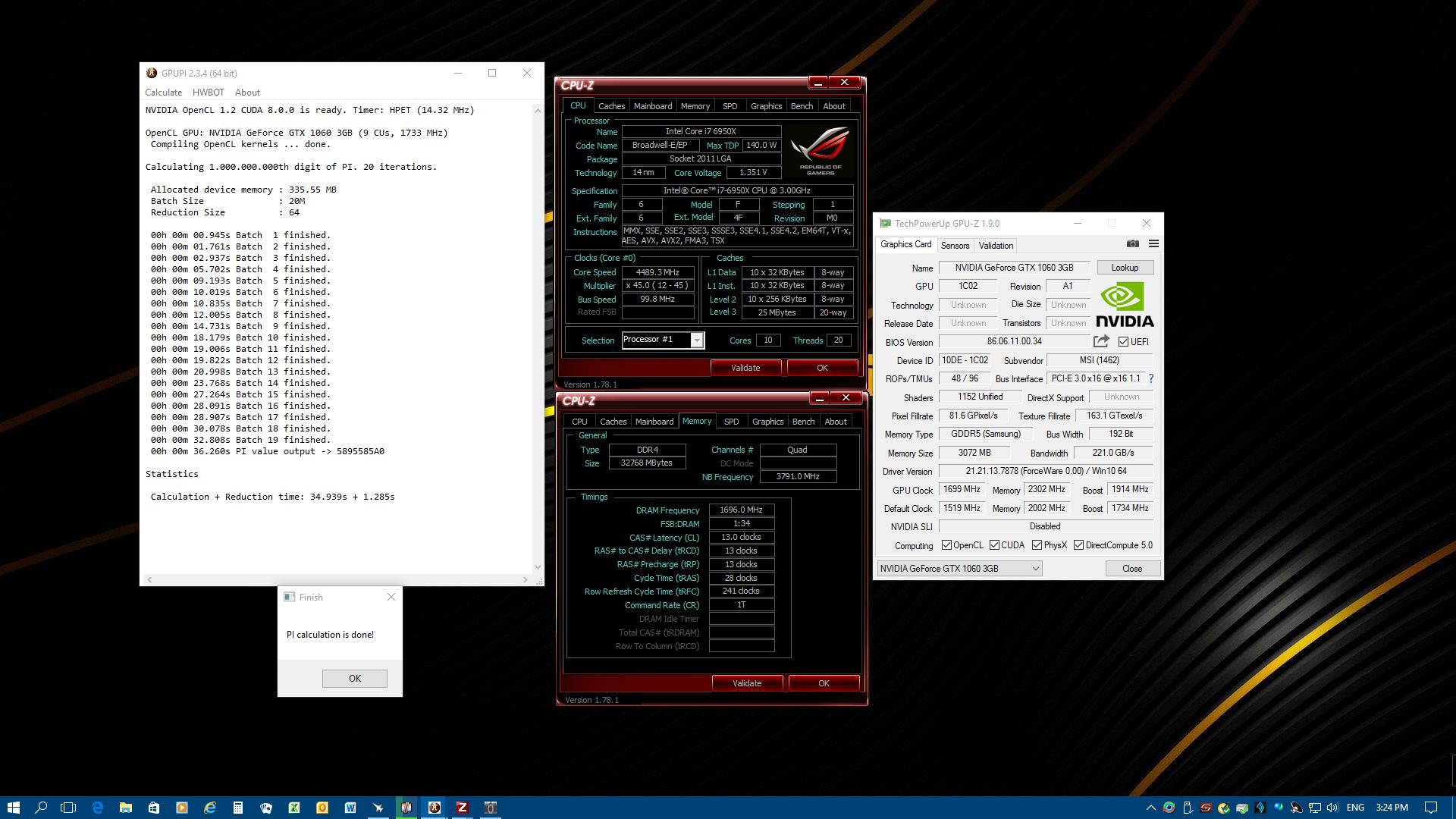
Task: Switch to Caches tab in top CPU-Z window
Action: pos(611,106)
